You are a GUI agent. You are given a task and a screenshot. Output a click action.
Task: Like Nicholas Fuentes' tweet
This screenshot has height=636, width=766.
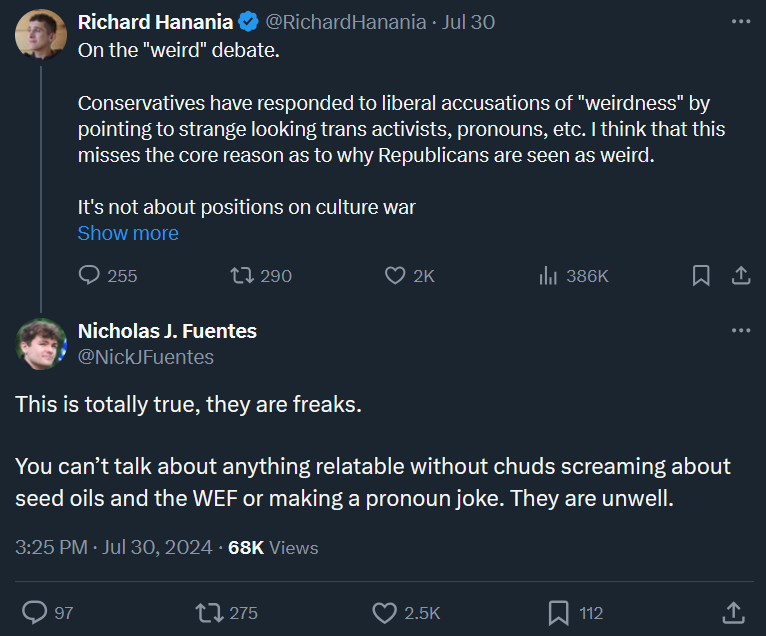[384, 612]
